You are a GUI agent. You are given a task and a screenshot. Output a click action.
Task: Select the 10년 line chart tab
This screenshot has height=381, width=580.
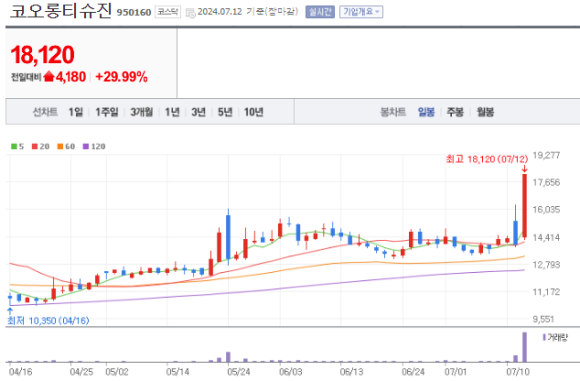pos(253,112)
